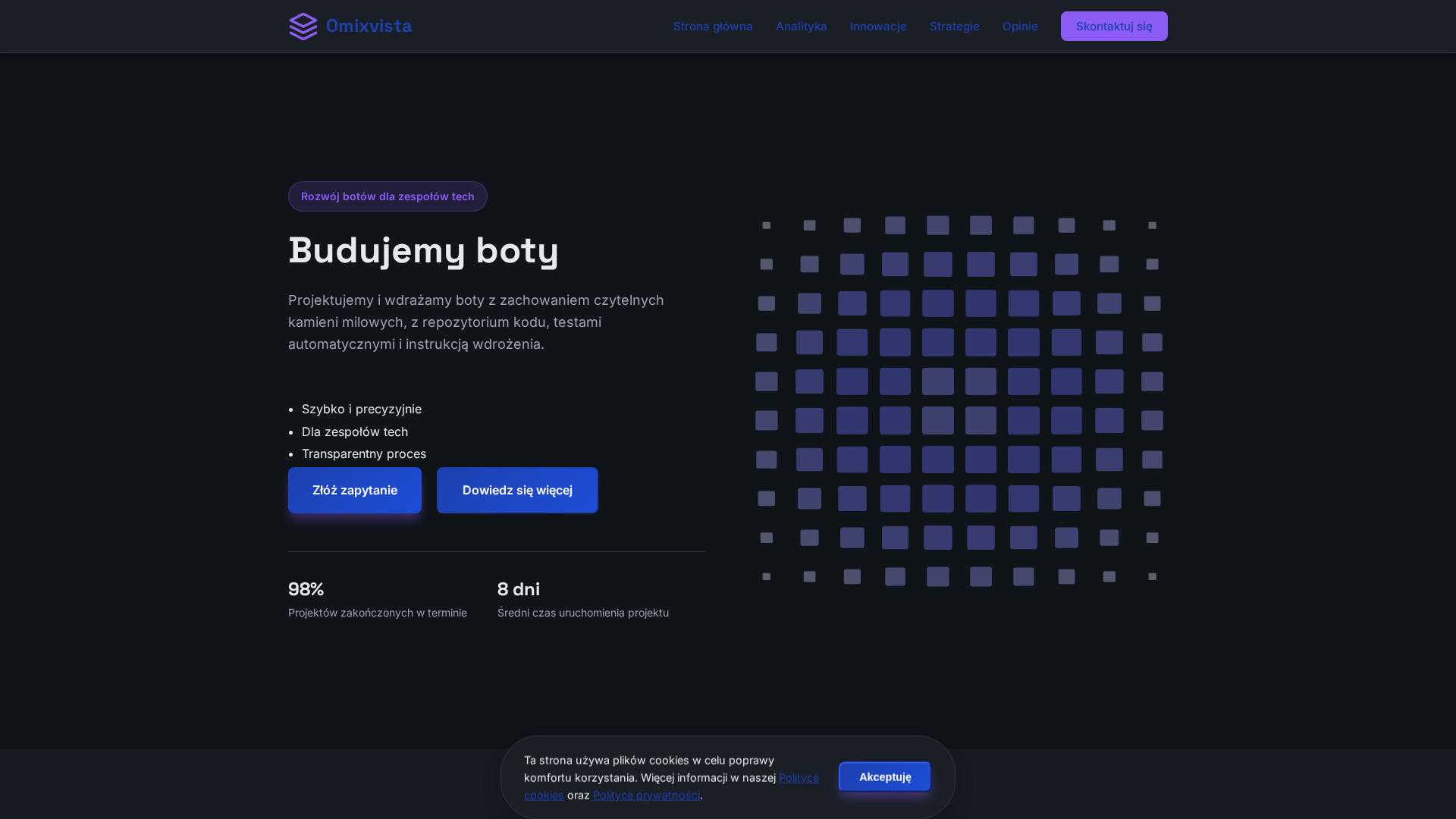Click the 'Transparentny proces' bullet
The image size is (1456, 819).
[x=364, y=453]
